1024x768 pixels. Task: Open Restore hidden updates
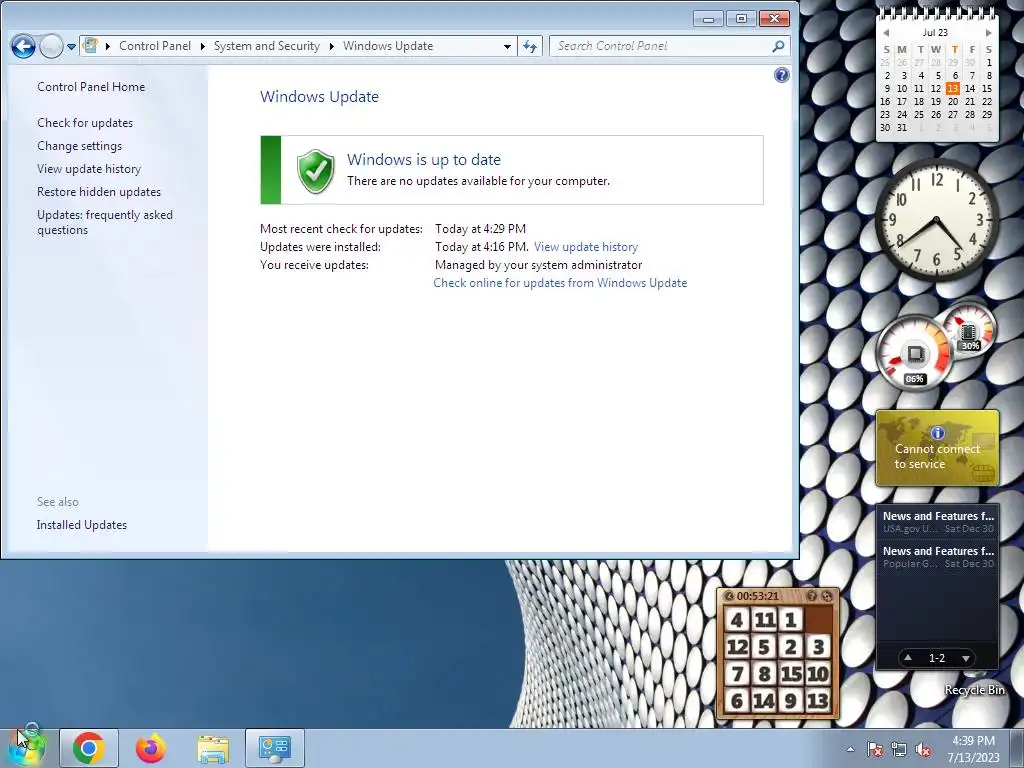tap(99, 191)
